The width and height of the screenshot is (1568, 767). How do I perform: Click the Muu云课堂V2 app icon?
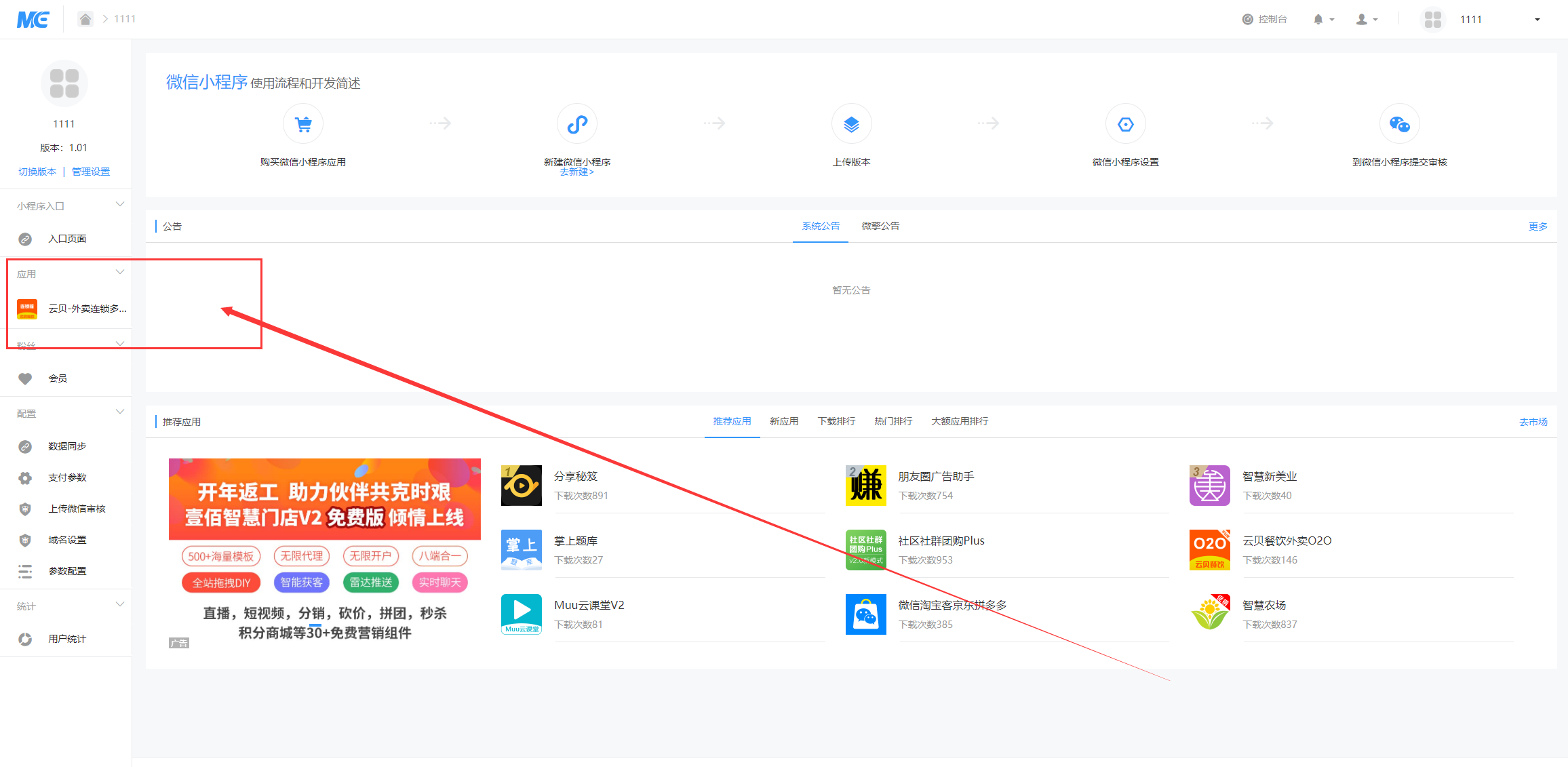[x=522, y=614]
